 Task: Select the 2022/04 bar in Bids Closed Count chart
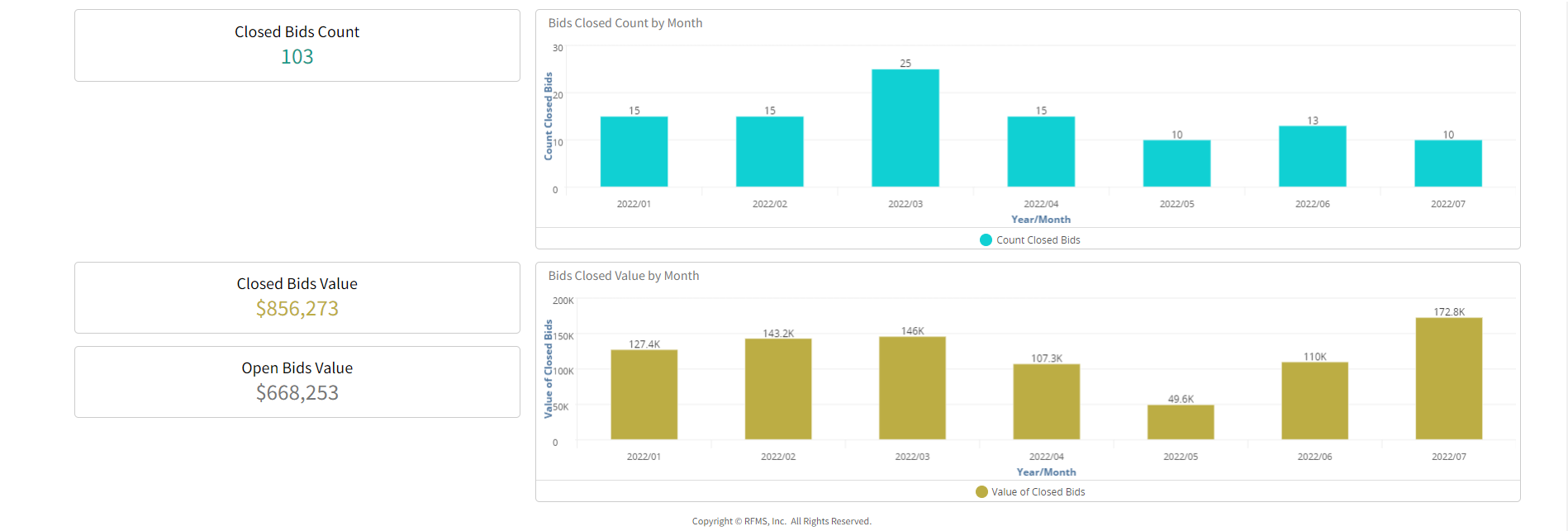pyautogui.click(x=1041, y=151)
